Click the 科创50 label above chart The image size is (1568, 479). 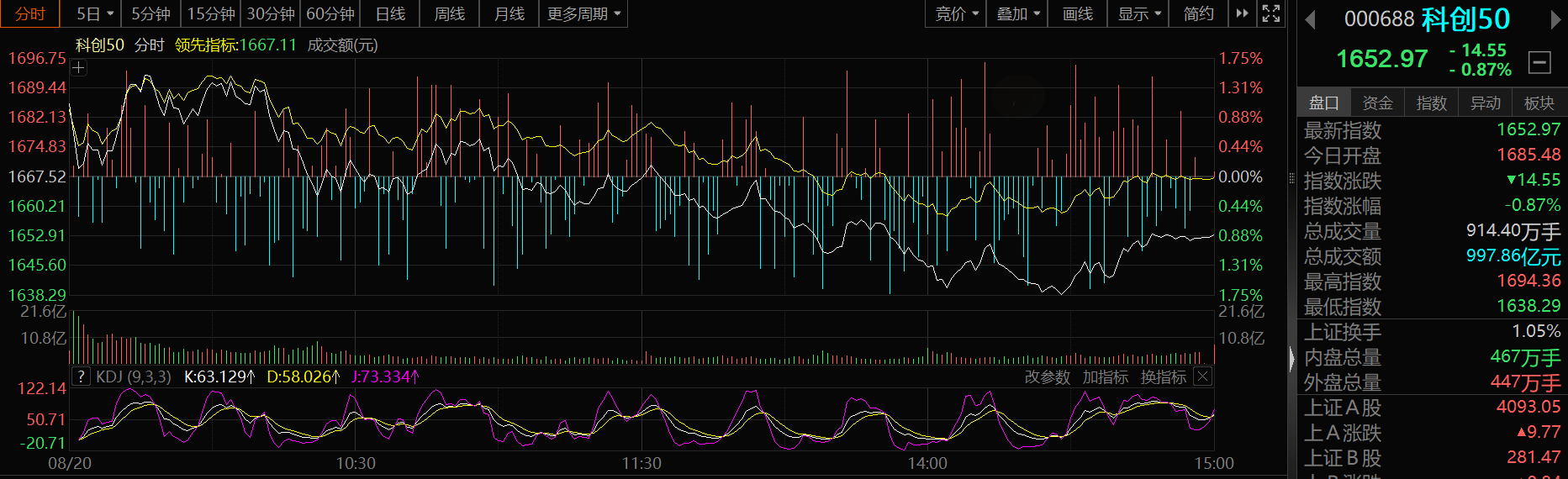(x=100, y=45)
